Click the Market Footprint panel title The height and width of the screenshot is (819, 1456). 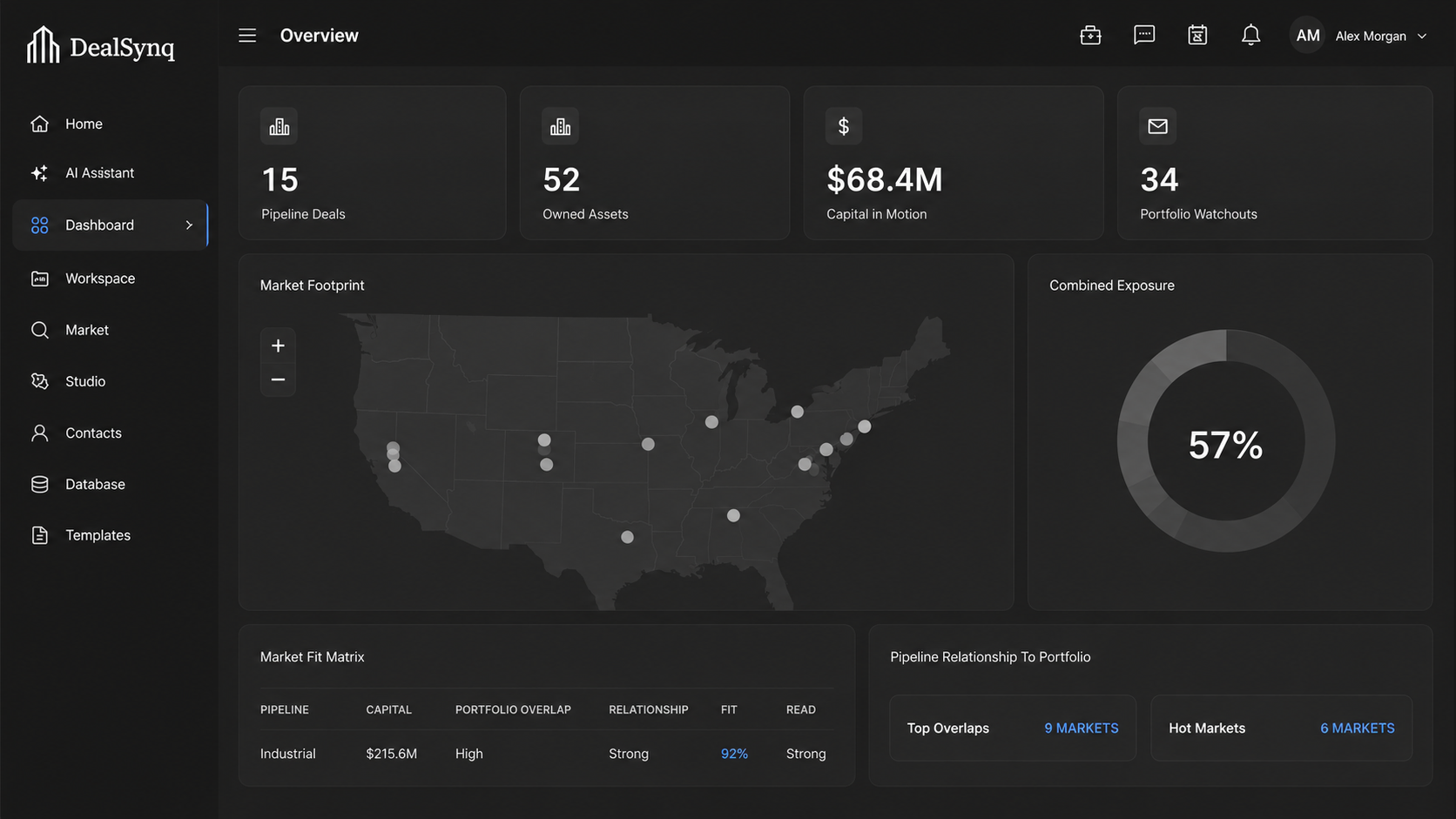coord(312,285)
